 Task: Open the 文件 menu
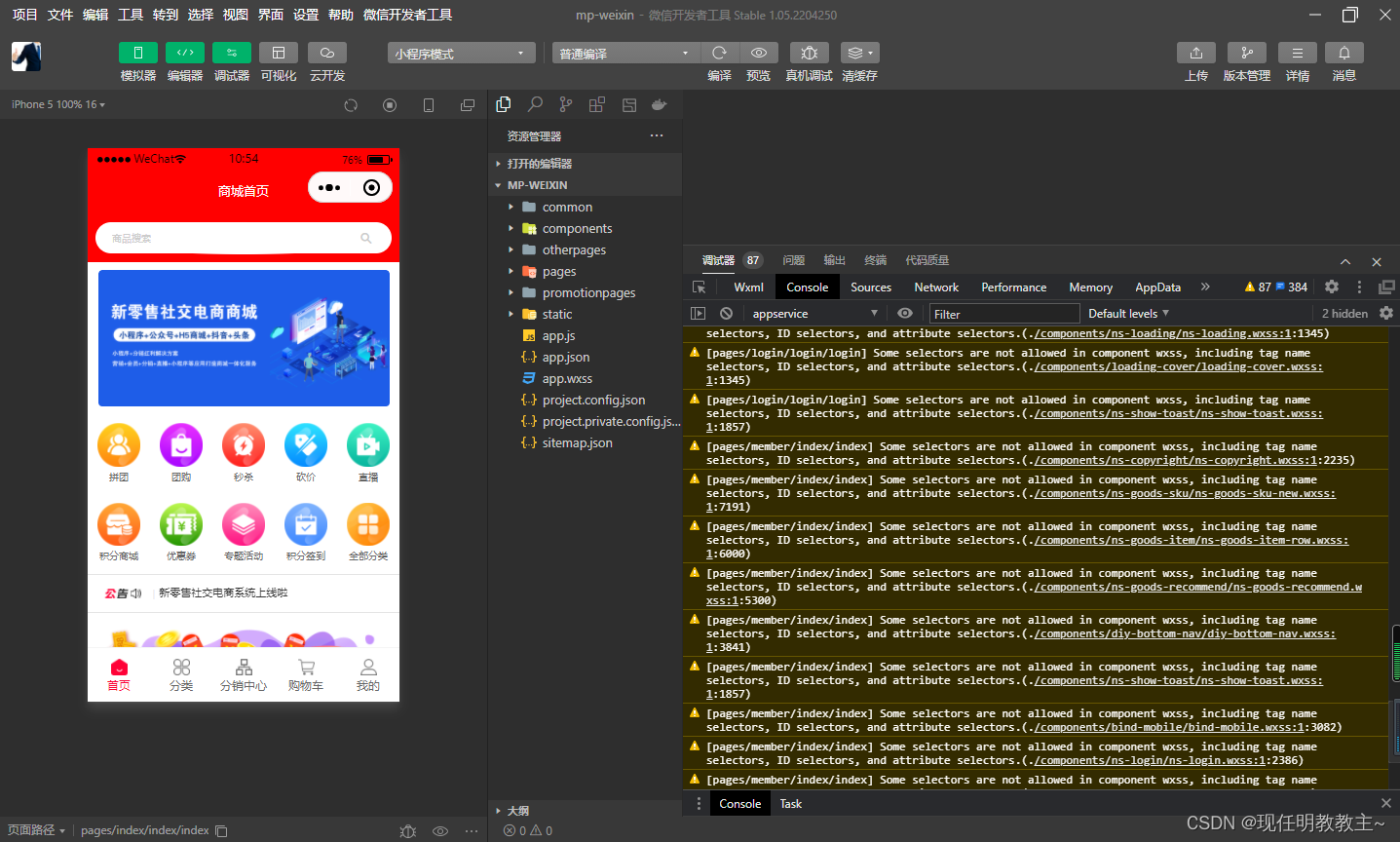(x=60, y=15)
